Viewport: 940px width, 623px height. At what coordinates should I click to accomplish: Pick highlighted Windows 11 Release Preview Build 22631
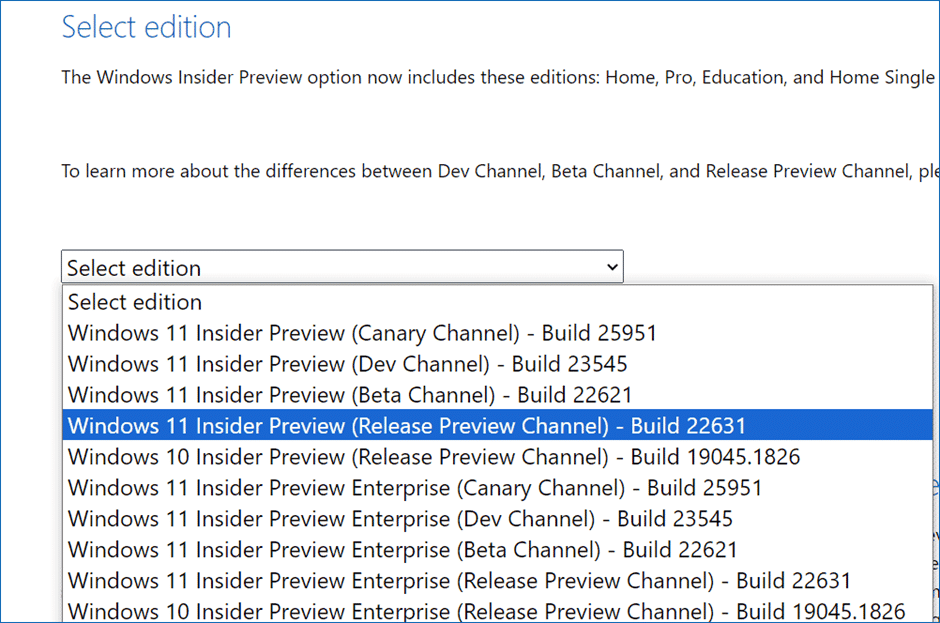click(498, 426)
